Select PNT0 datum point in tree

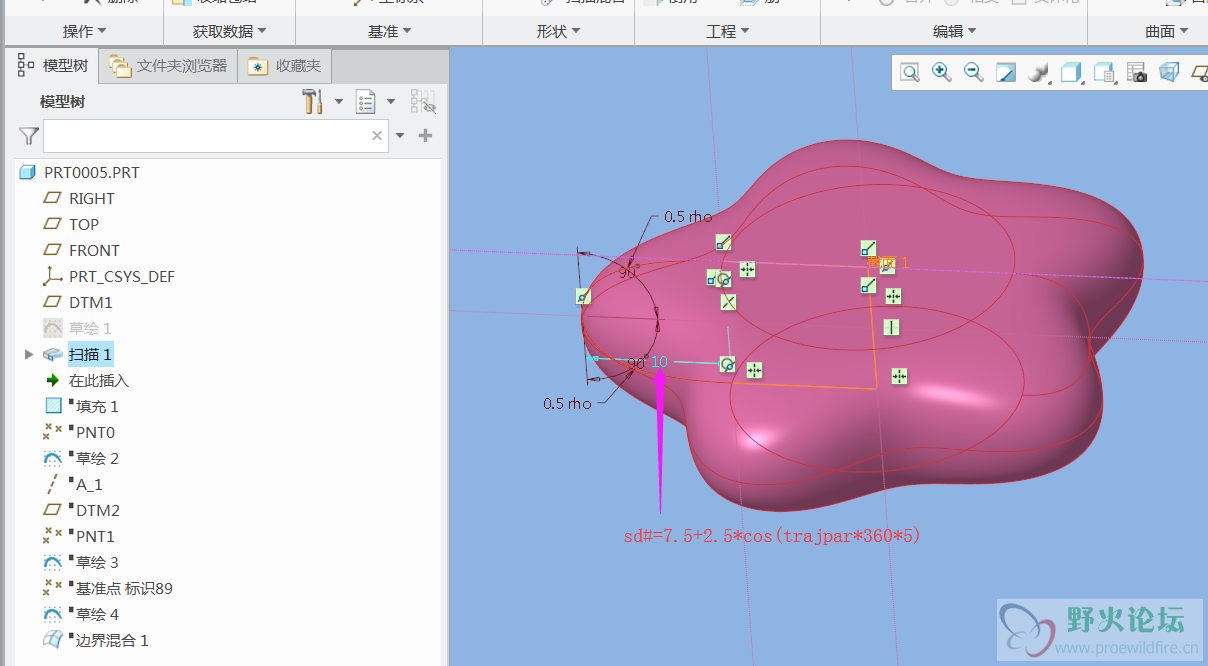pyautogui.click(x=95, y=432)
